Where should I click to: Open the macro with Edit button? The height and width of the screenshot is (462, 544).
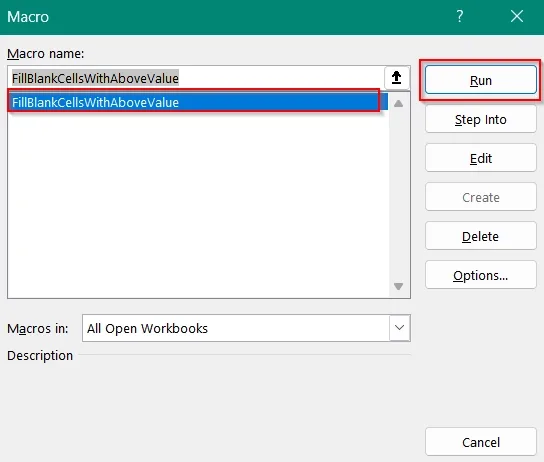click(x=481, y=159)
